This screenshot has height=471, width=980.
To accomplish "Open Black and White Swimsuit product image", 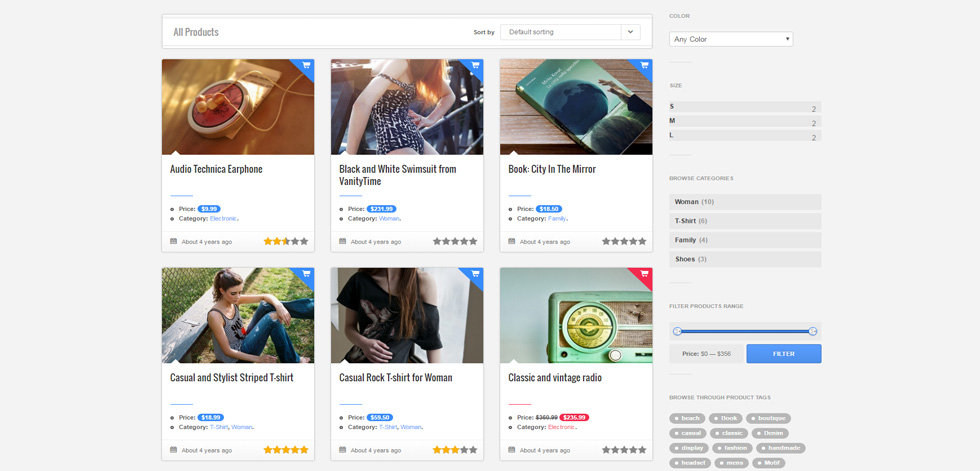I will click(407, 107).
